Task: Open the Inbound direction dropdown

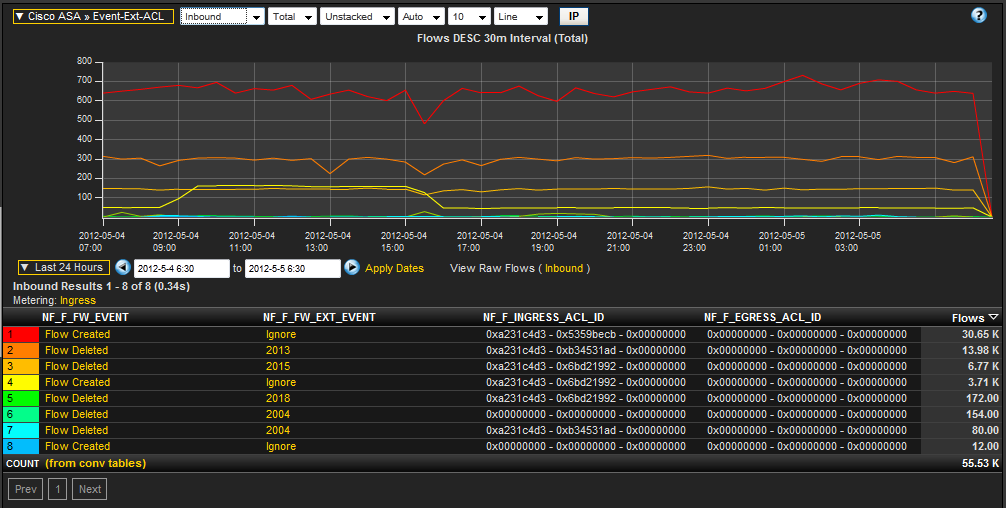Action: (x=222, y=17)
